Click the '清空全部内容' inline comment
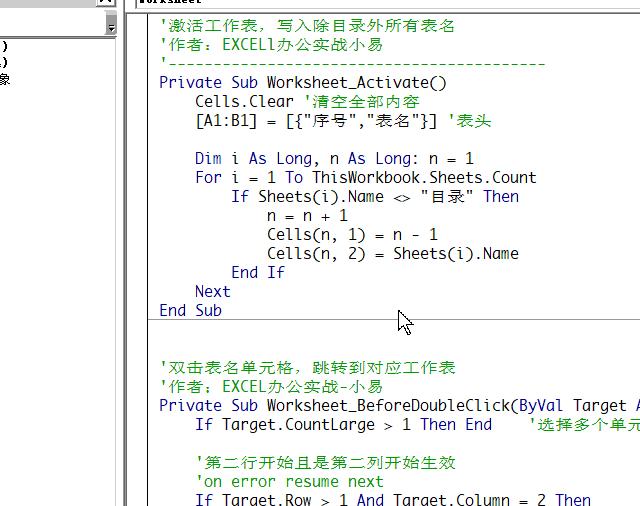Image resolution: width=640 pixels, height=506 pixels. coord(362,102)
